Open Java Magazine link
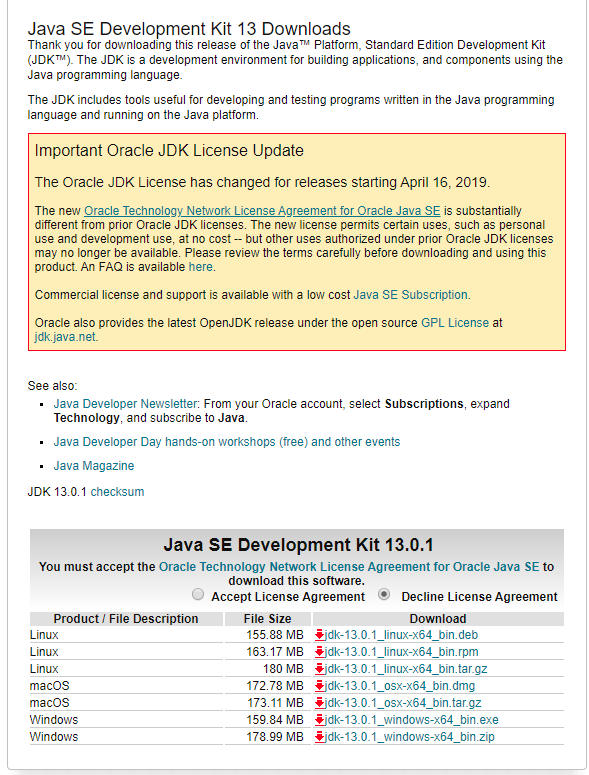 (94, 466)
